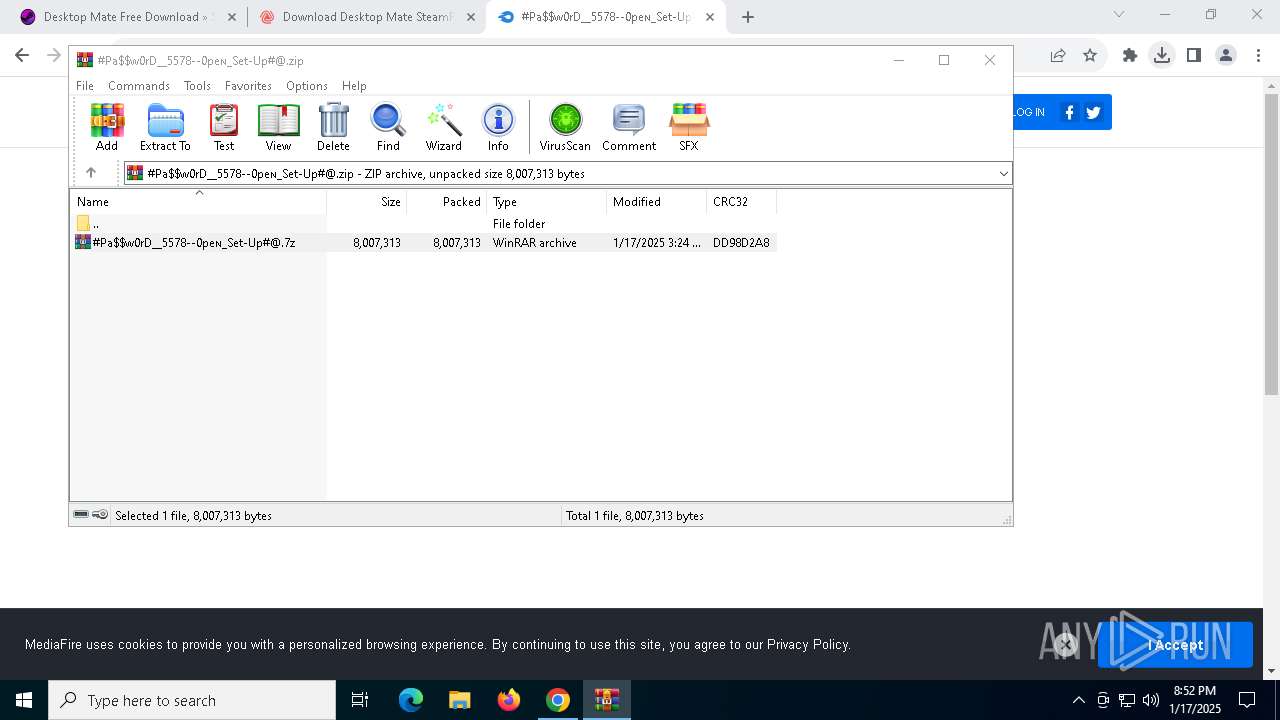Image resolution: width=1280 pixels, height=720 pixels.
Task: Open the Tools menu
Action: click(x=197, y=86)
